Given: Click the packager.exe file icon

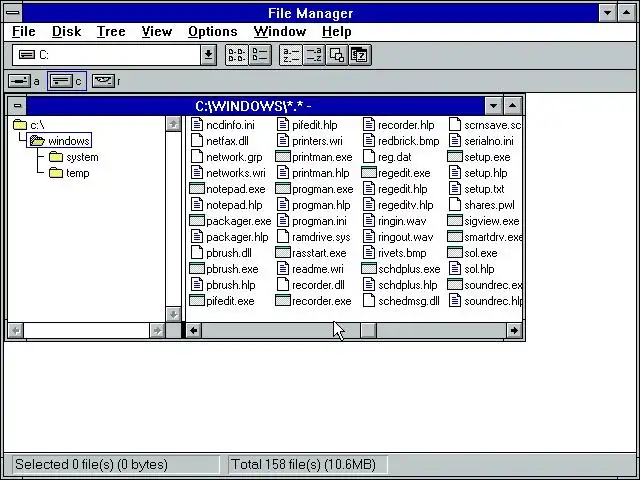Looking at the screenshot, I should pos(197,221).
